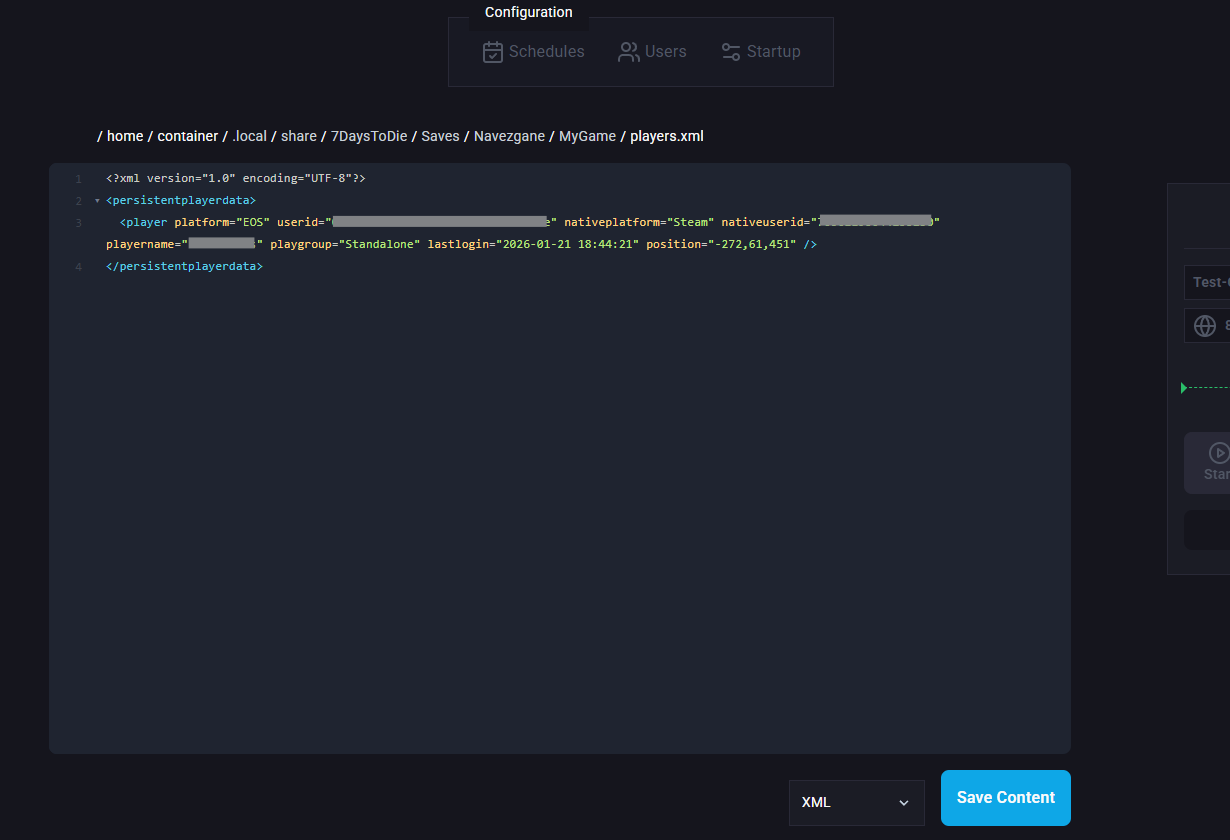Click line number 1 in gutter

[x=78, y=178]
